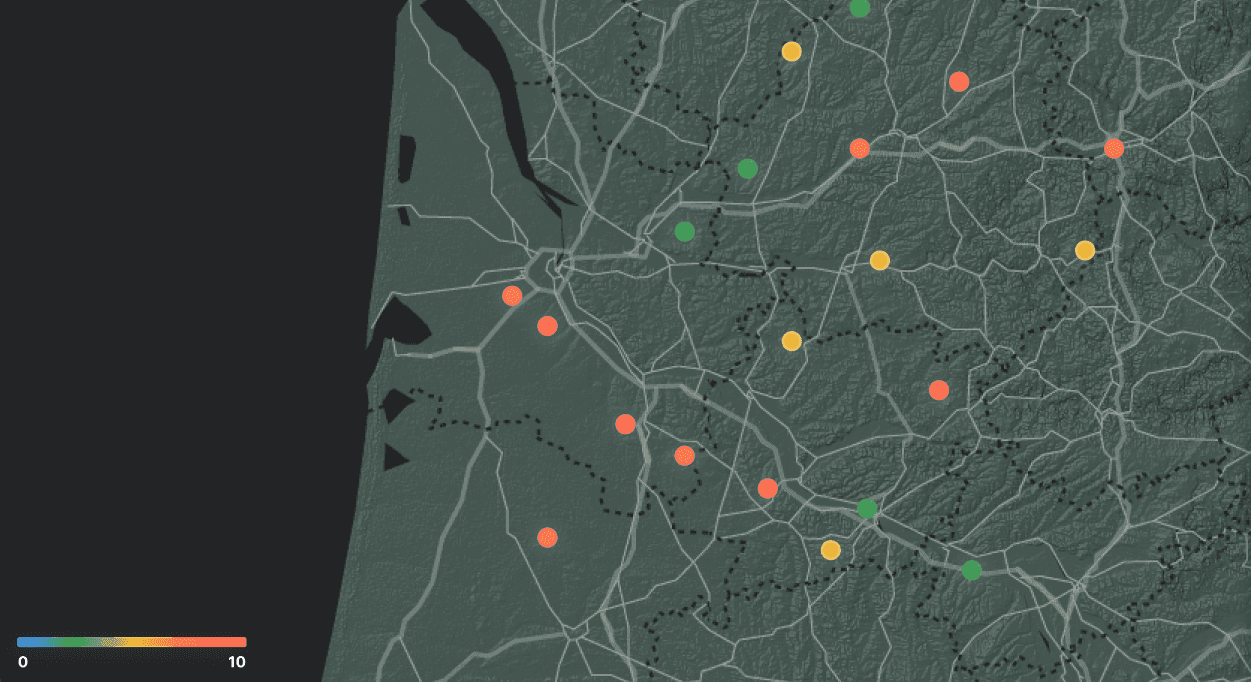The height and width of the screenshot is (682, 1251).
Task: Click the bottommost green map marker
Action: (971, 570)
